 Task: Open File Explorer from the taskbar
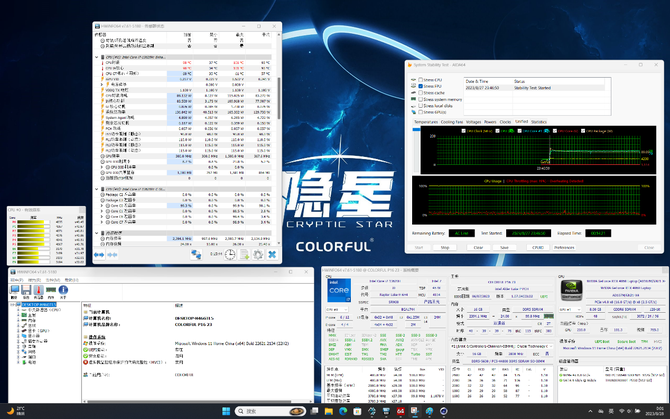point(329,411)
